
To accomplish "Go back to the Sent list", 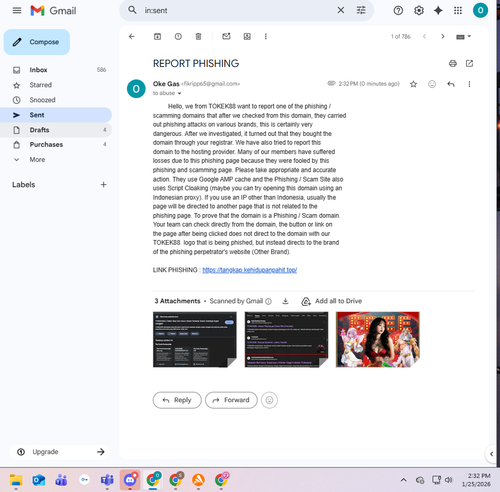I will (132, 36).
